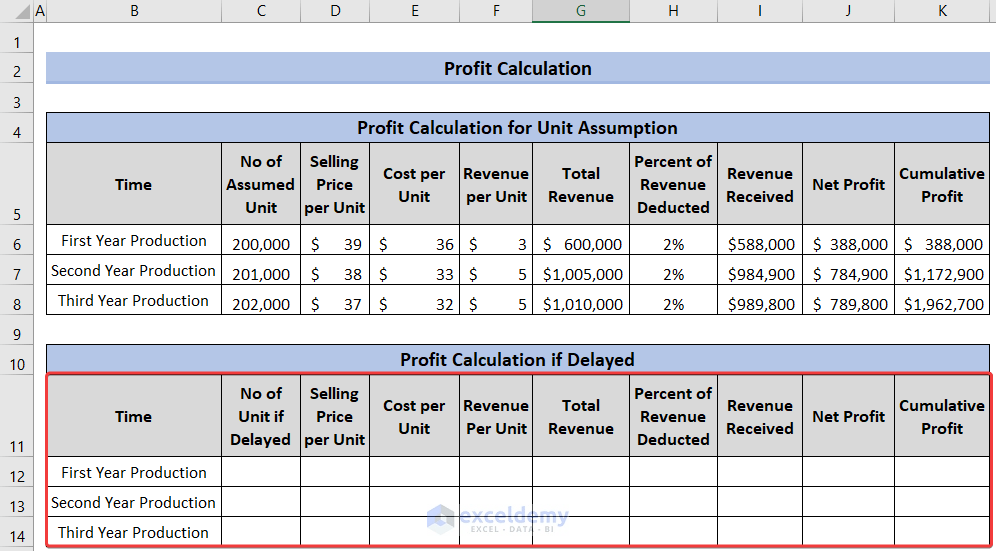This screenshot has height=551, width=996.
Task: Select column B header
Action: pos(134,11)
